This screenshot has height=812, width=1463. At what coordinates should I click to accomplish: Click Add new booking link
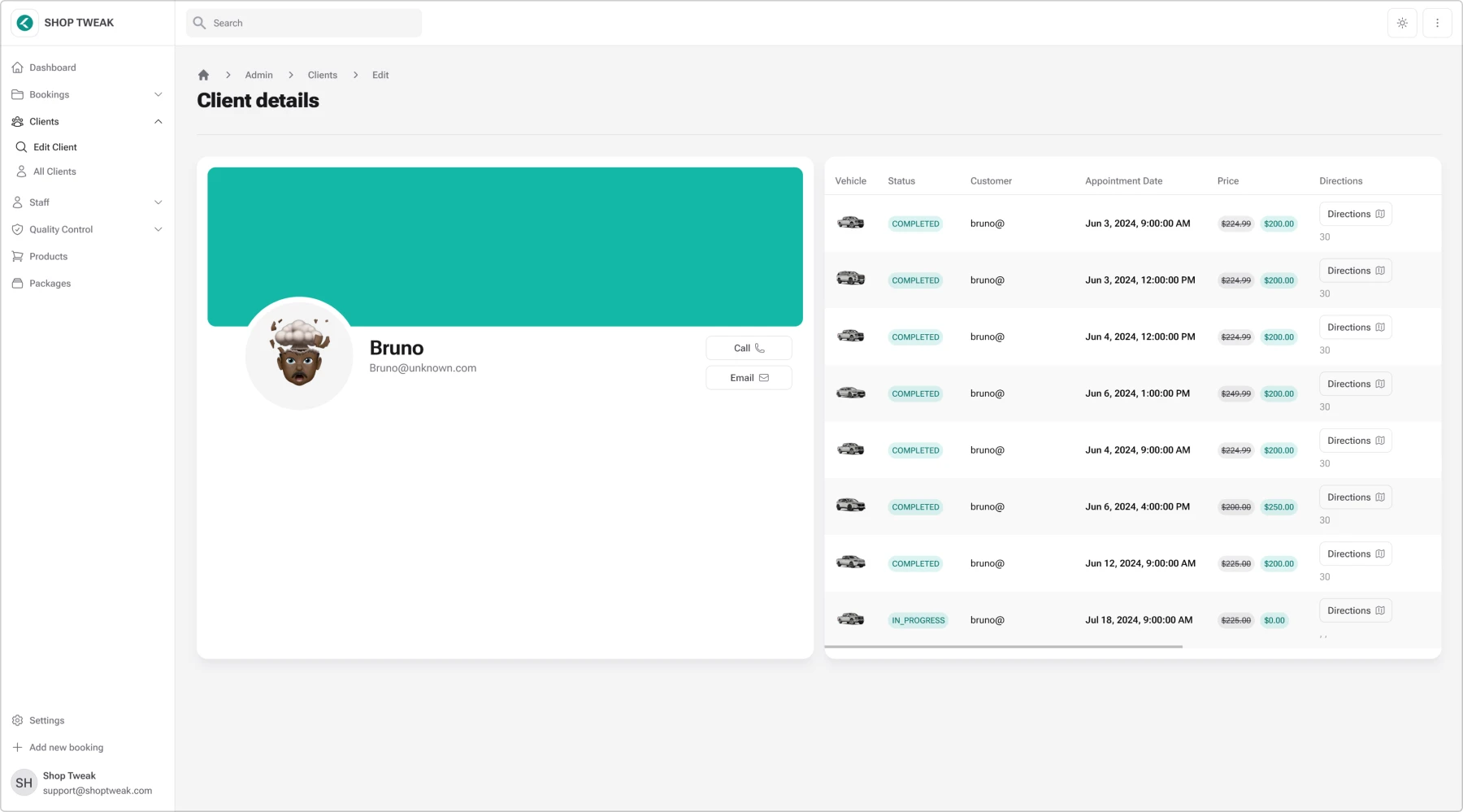66,747
